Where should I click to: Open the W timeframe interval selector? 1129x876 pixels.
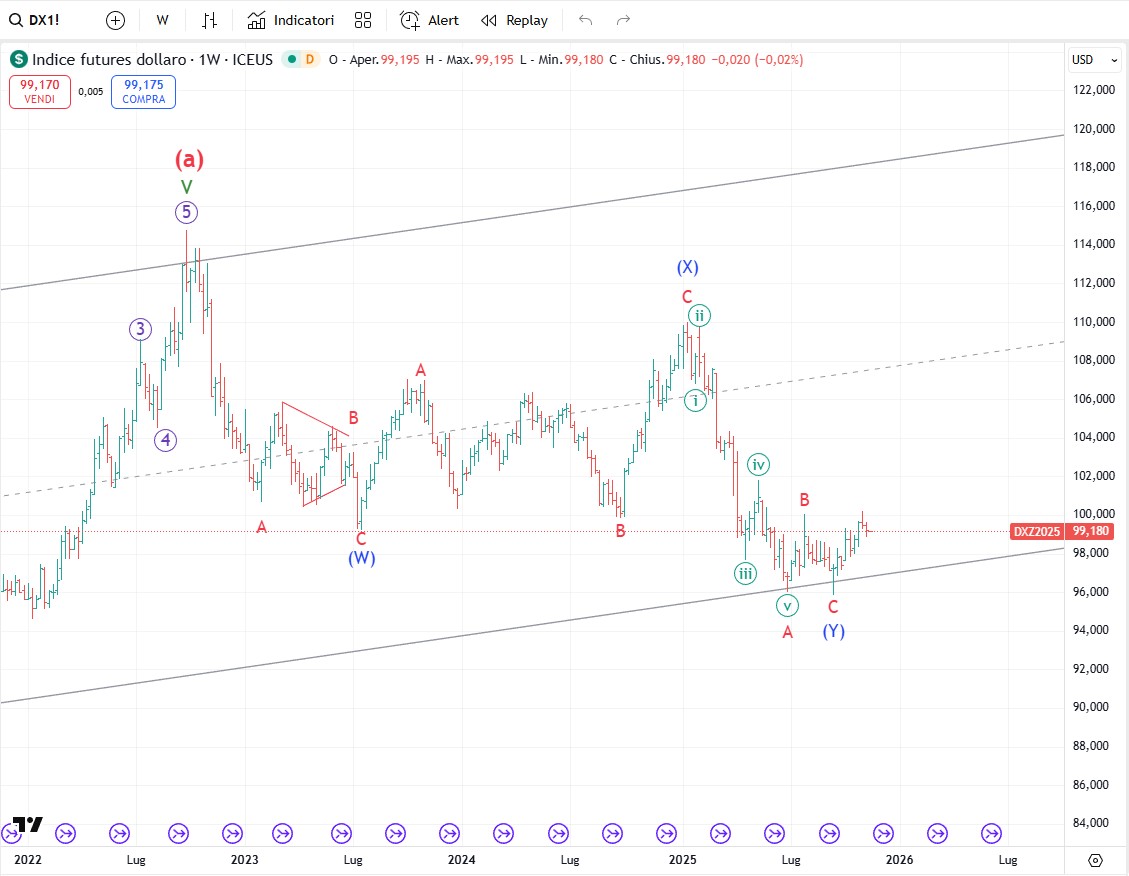point(162,20)
